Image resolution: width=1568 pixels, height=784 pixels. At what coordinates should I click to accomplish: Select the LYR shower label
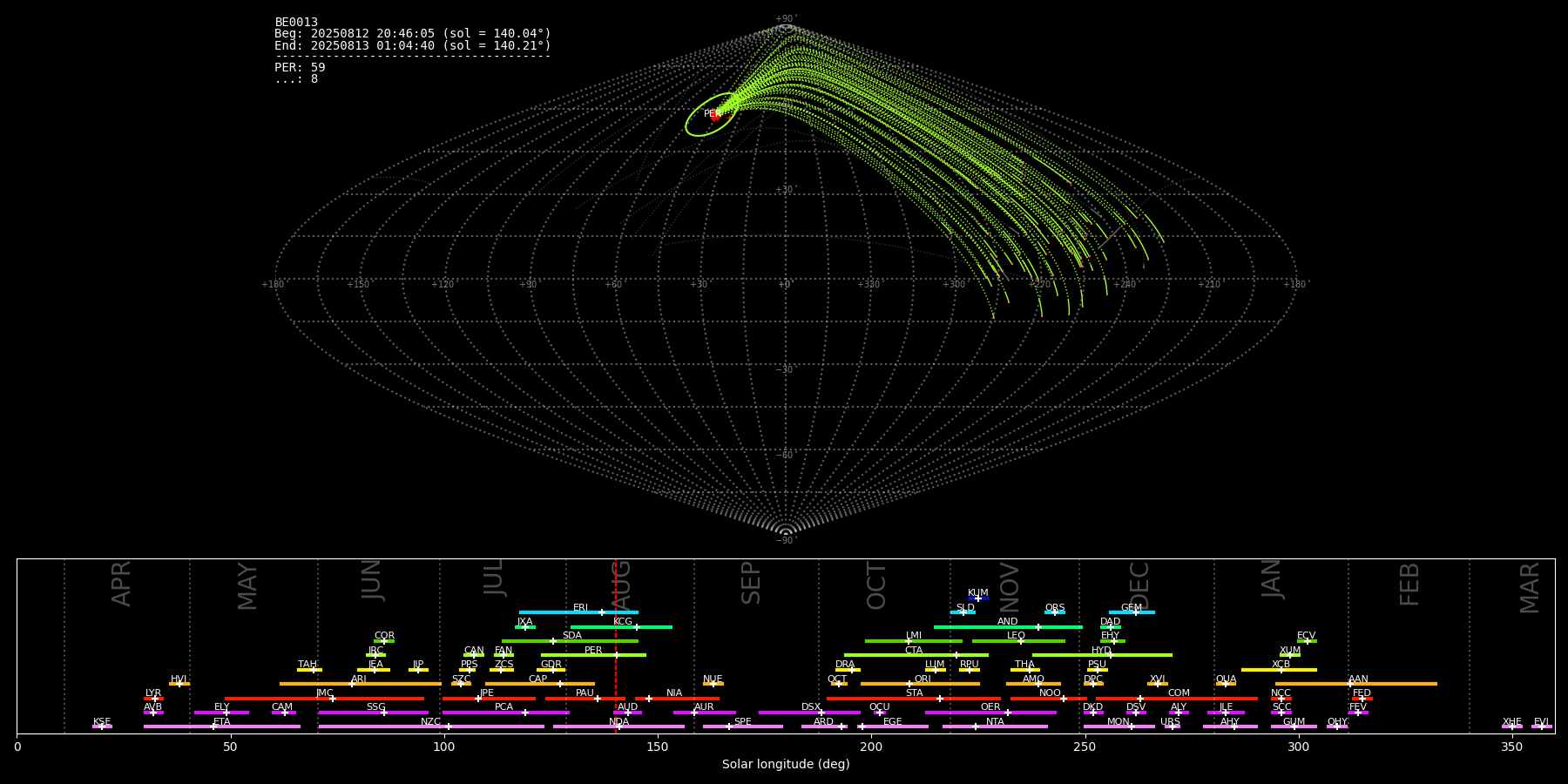click(153, 693)
